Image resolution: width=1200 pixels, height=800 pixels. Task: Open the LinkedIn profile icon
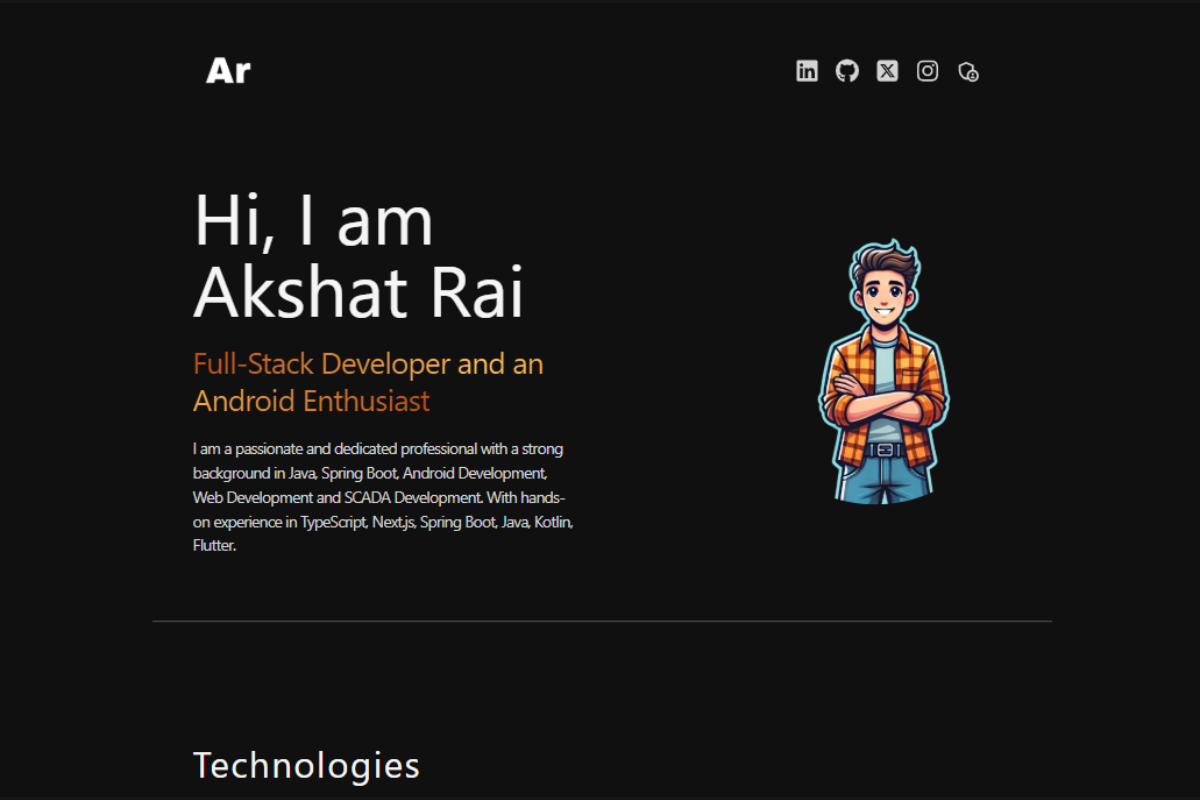tap(806, 71)
